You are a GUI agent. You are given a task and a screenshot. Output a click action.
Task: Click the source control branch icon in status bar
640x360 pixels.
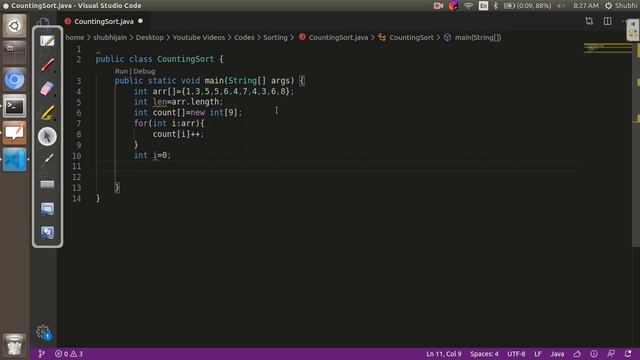41,354
